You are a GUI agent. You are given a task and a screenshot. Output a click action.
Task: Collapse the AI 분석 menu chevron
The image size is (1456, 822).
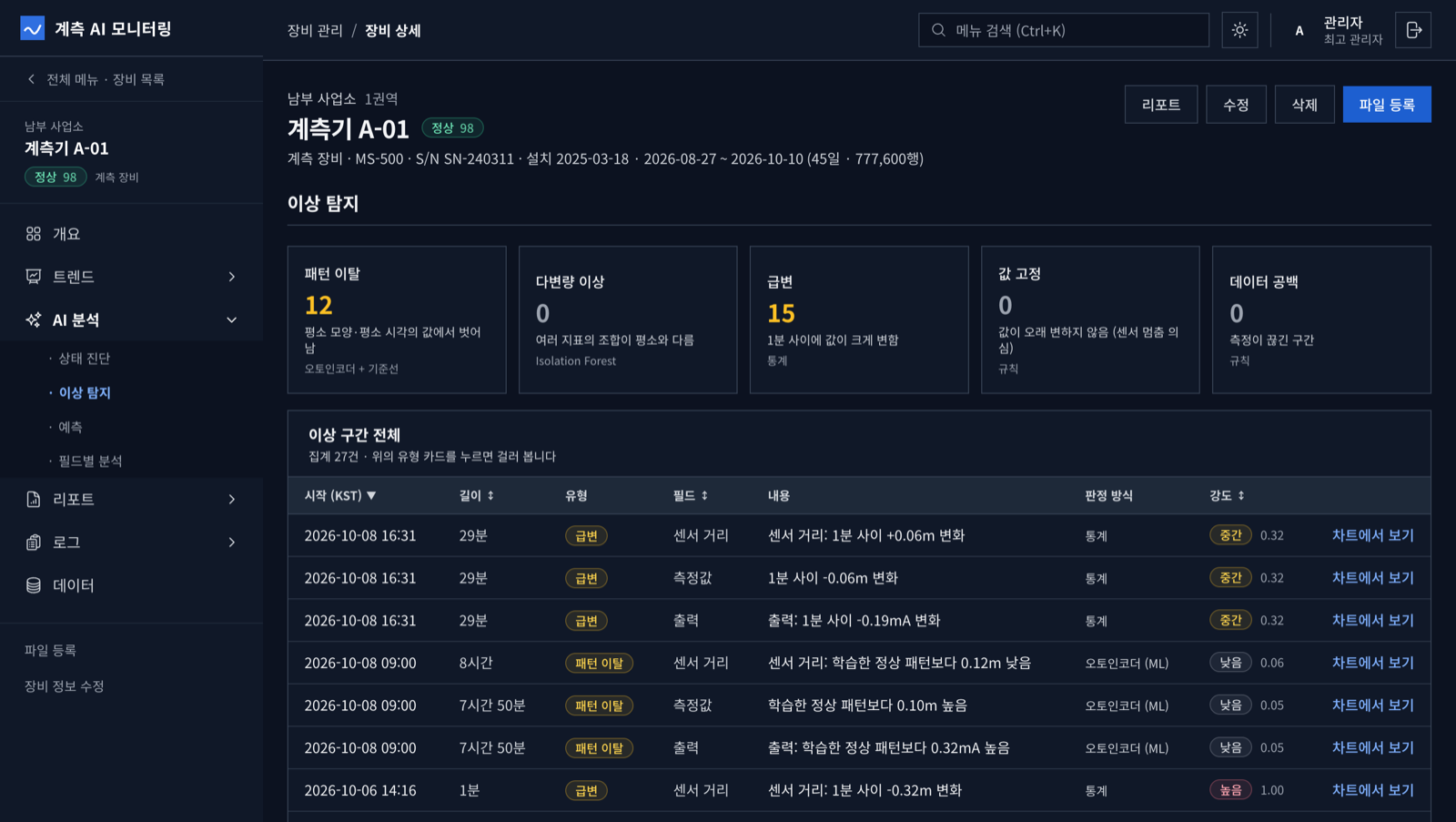pos(232,320)
